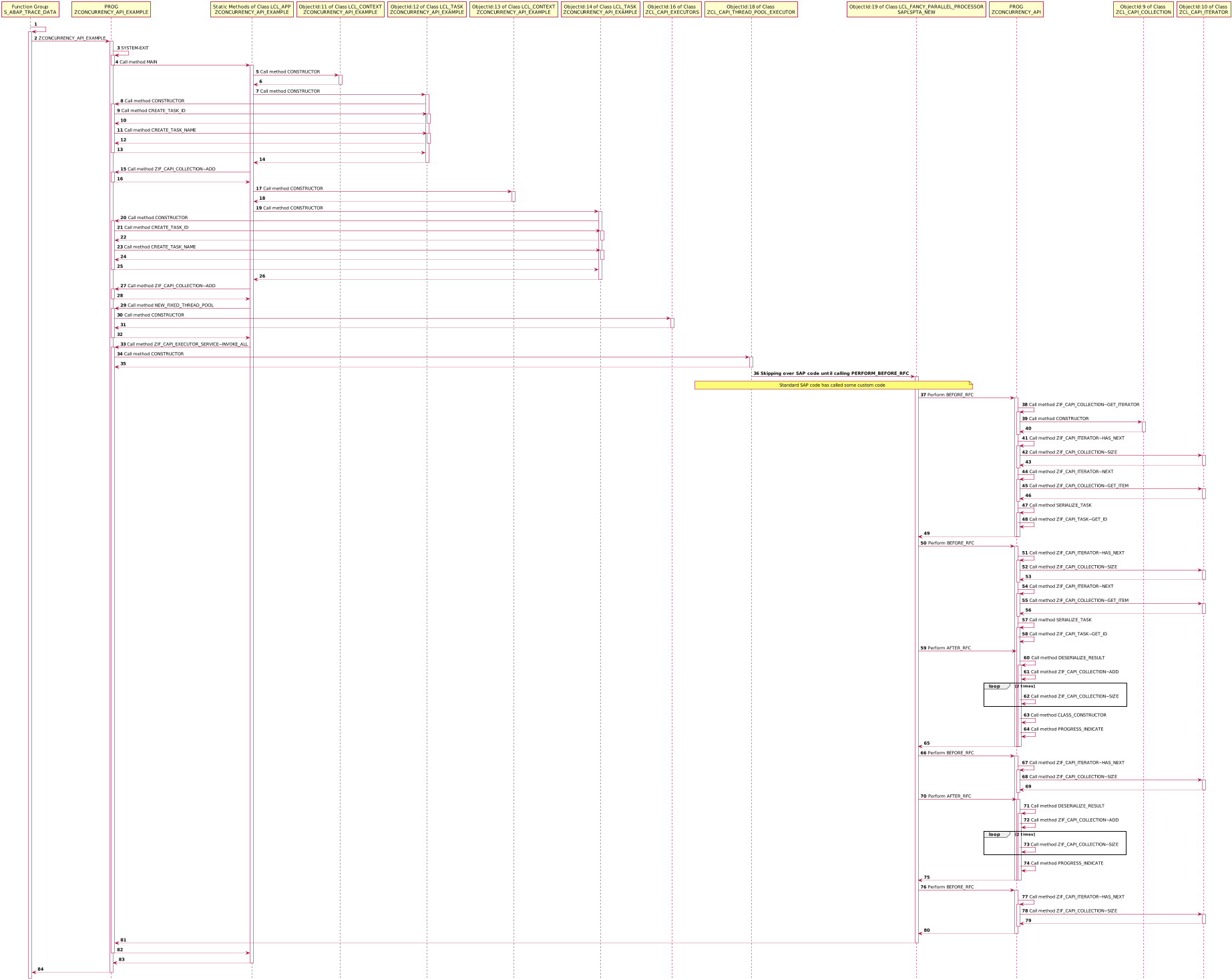Click the yellow note 'Standard SAP code has called some custom code'
This screenshot has height=980, width=1232.
click(833, 385)
